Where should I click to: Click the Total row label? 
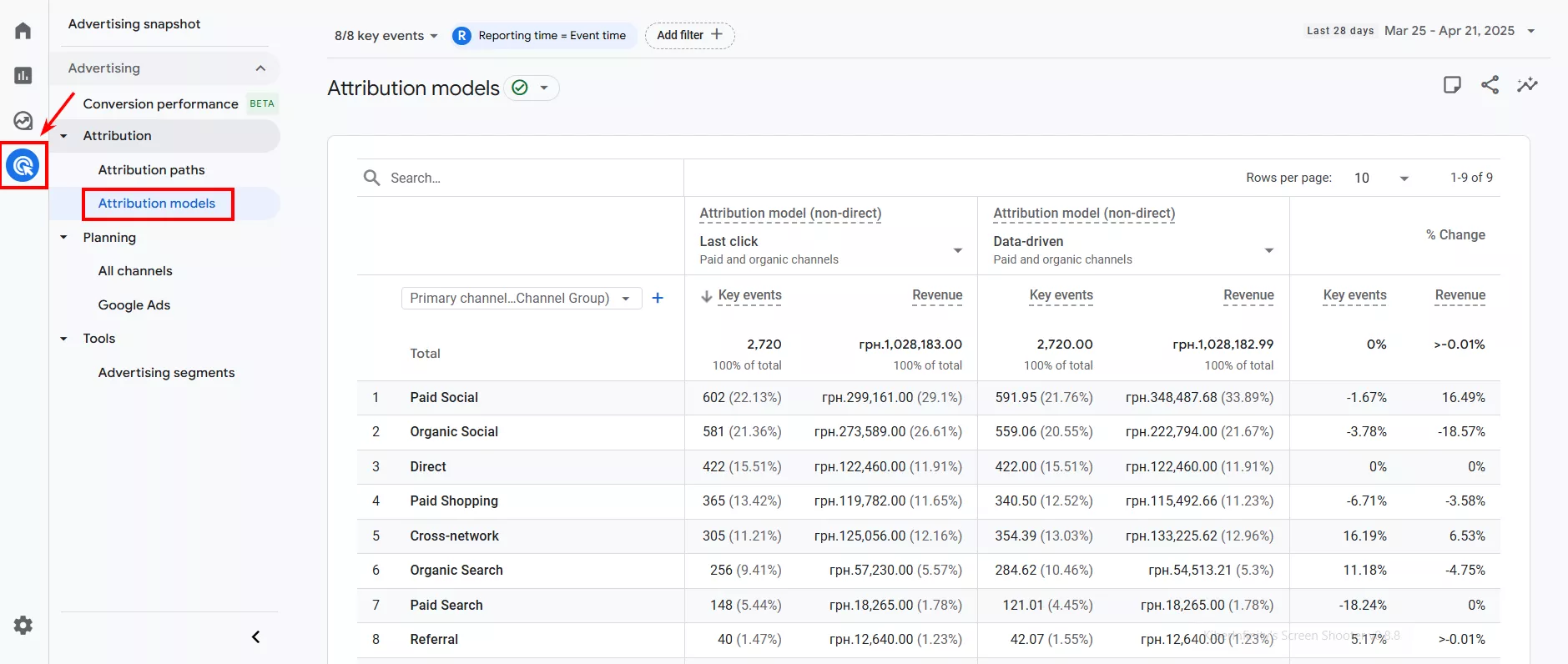(425, 354)
